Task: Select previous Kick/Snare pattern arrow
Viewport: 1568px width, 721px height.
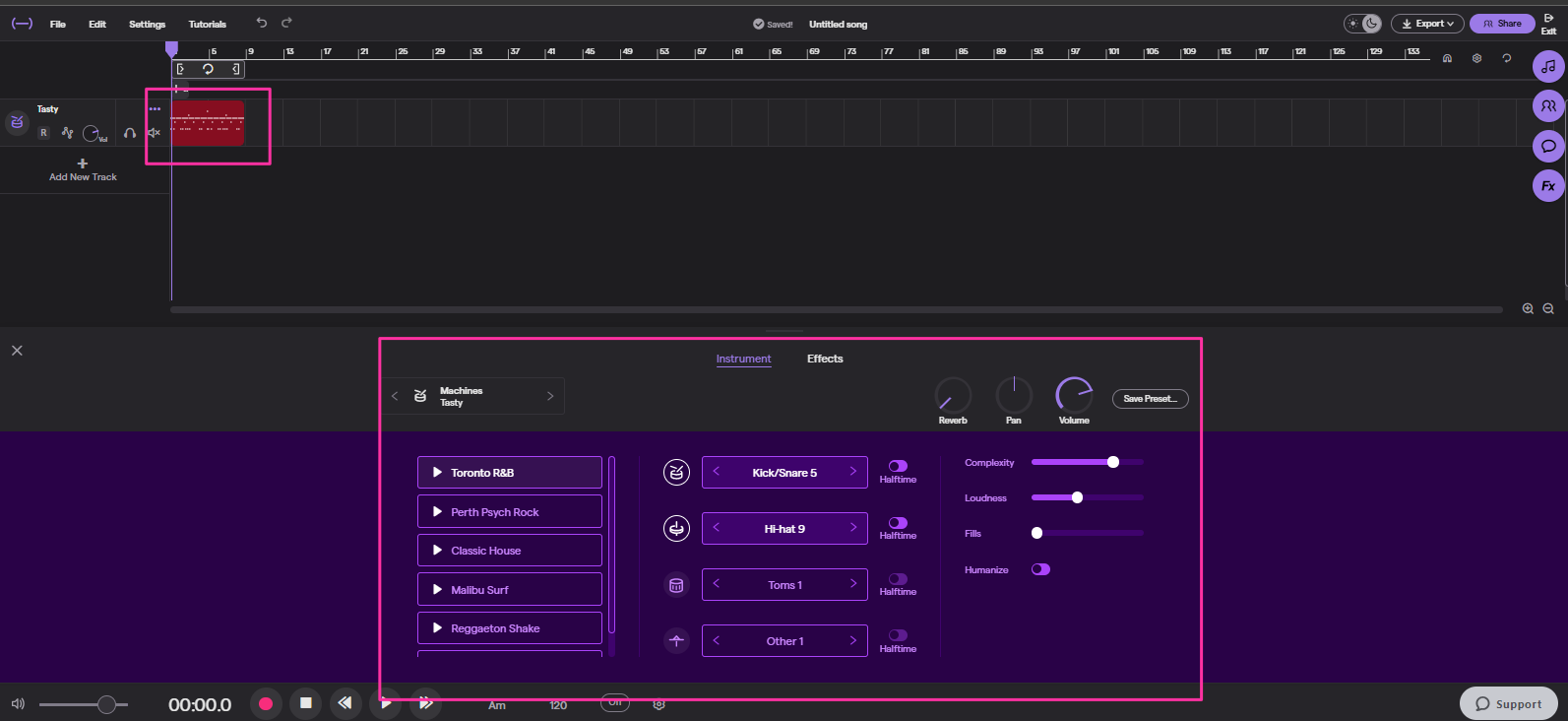Action: coord(717,472)
